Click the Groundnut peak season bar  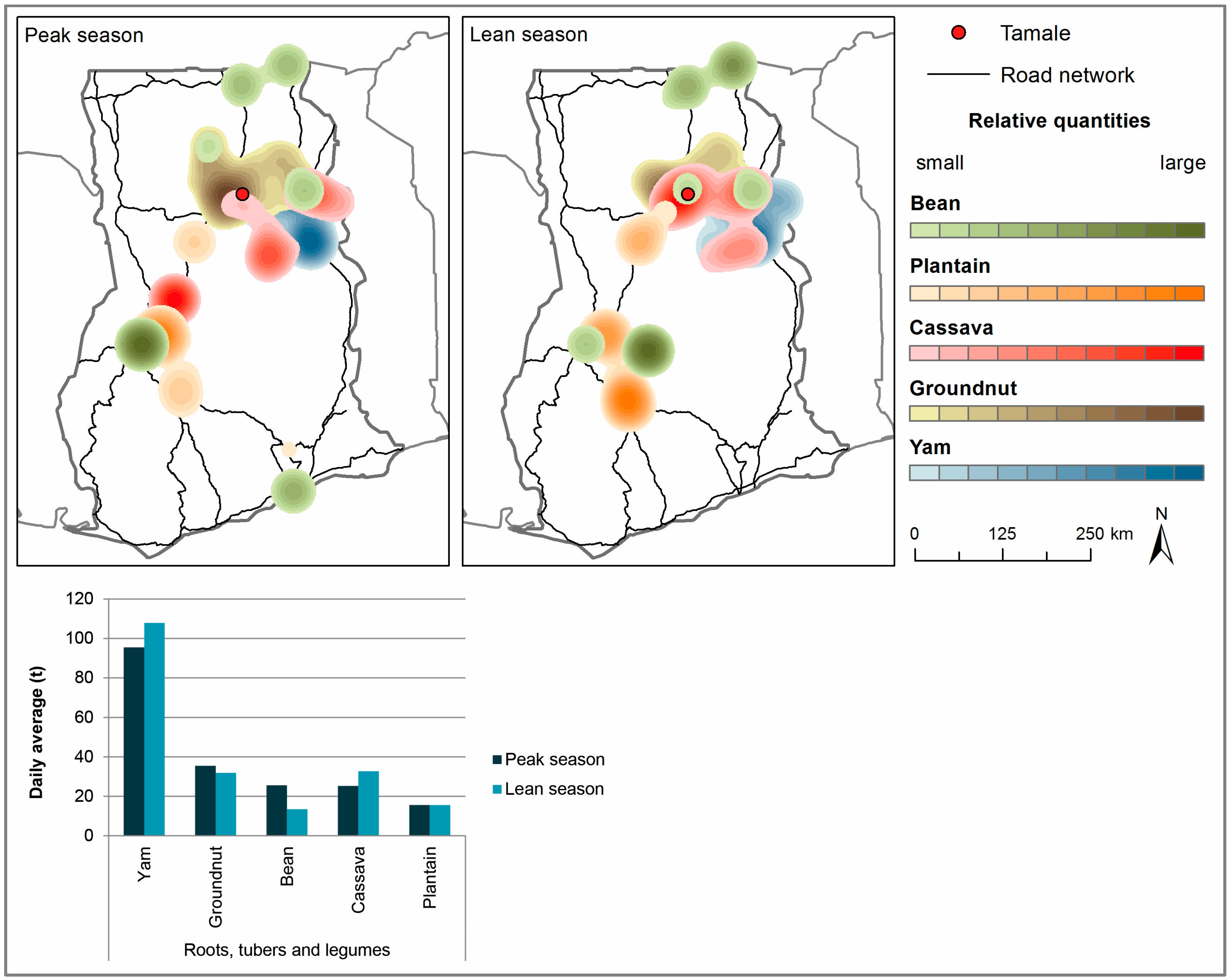click(x=205, y=800)
